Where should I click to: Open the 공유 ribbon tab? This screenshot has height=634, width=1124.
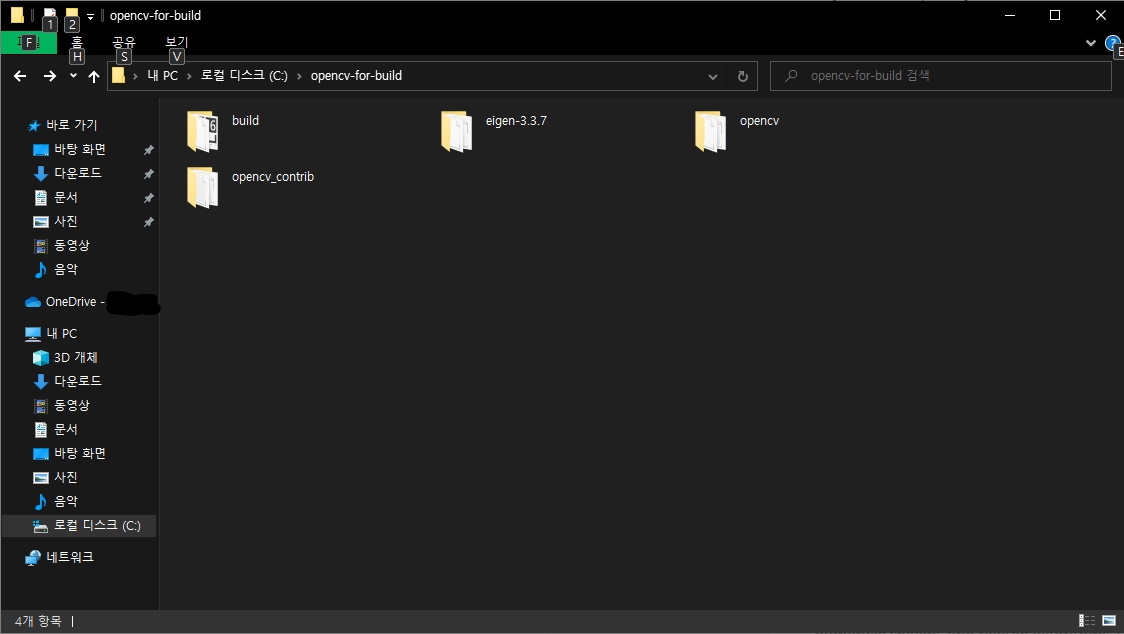[x=124, y=42]
